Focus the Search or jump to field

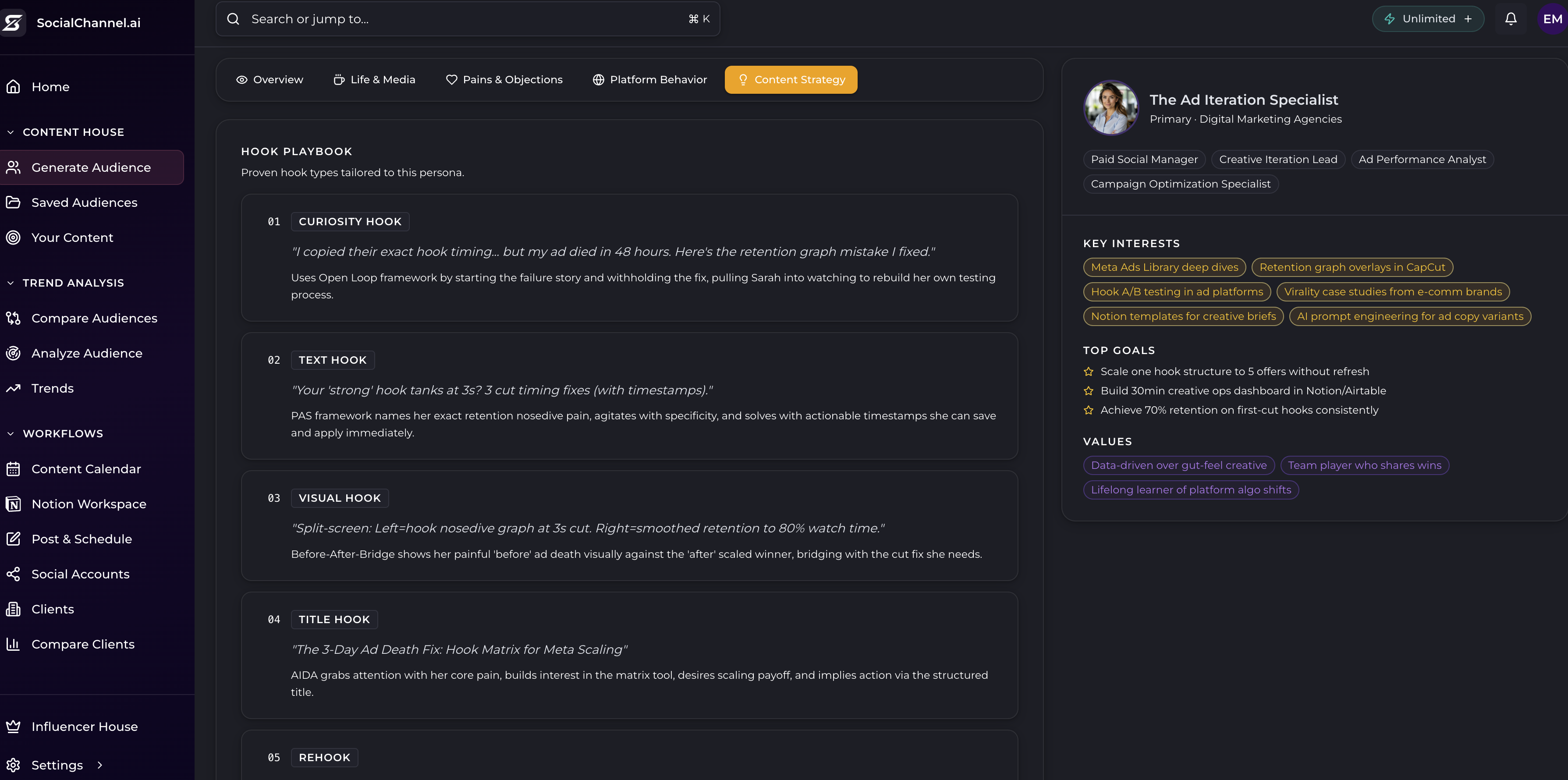pos(468,19)
